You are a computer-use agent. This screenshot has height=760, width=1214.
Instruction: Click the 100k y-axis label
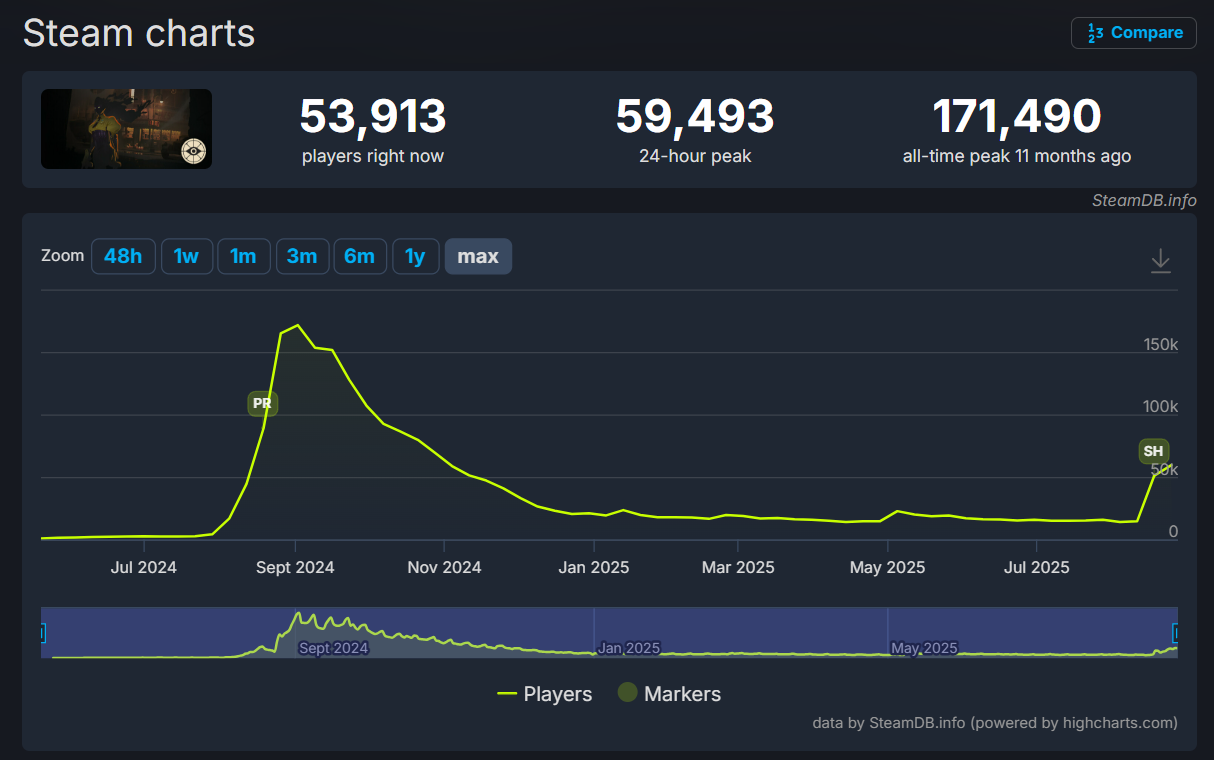[x=1161, y=407]
